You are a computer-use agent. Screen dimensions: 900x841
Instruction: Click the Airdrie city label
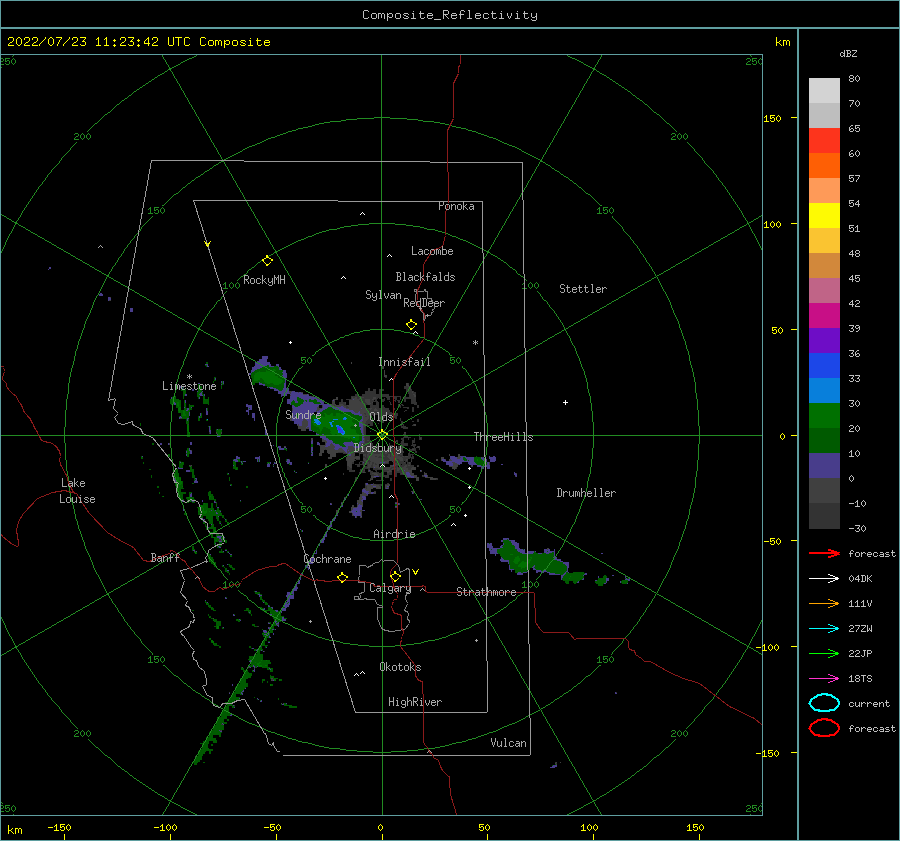pyautogui.click(x=394, y=534)
